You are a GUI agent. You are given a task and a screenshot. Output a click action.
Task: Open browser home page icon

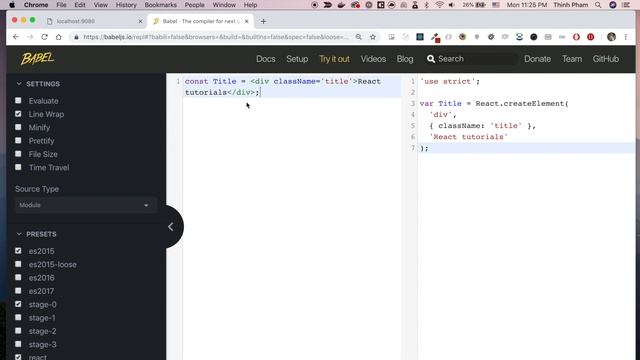click(59, 37)
